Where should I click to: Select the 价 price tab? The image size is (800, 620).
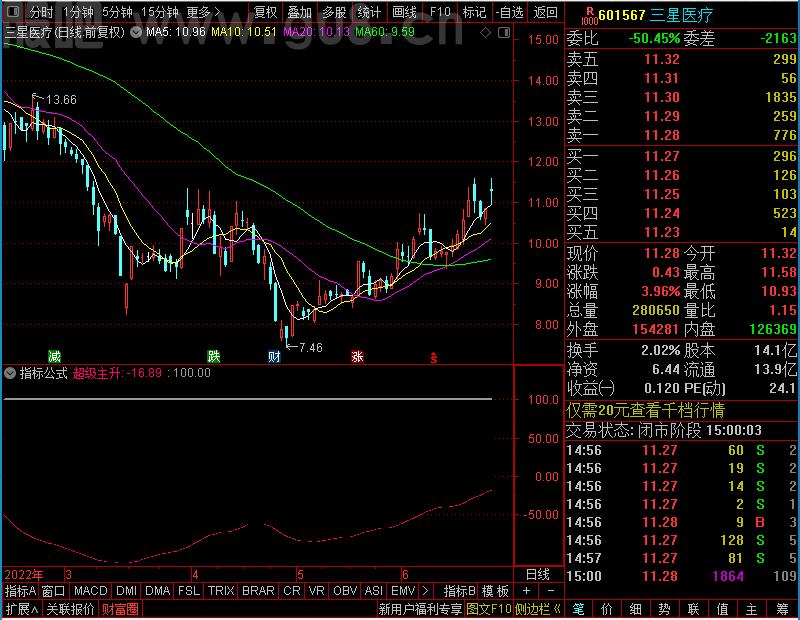tap(607, 609)
